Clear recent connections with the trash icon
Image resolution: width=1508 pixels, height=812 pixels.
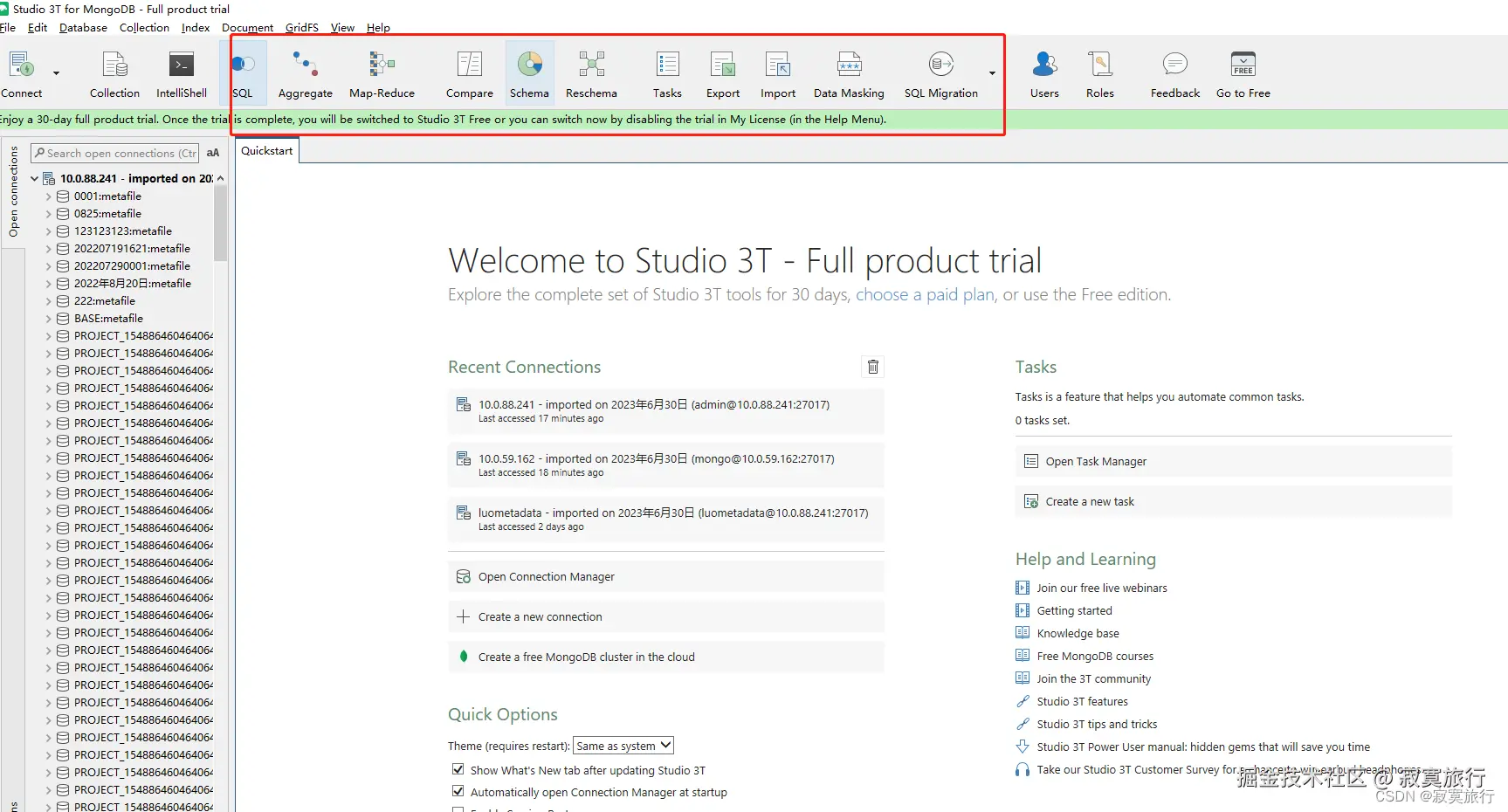[872, 367]
